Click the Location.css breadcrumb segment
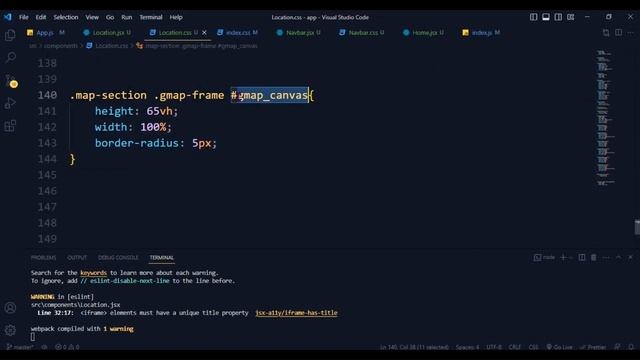640x360 pixels. pyautogui.click(x=108, y=46)
